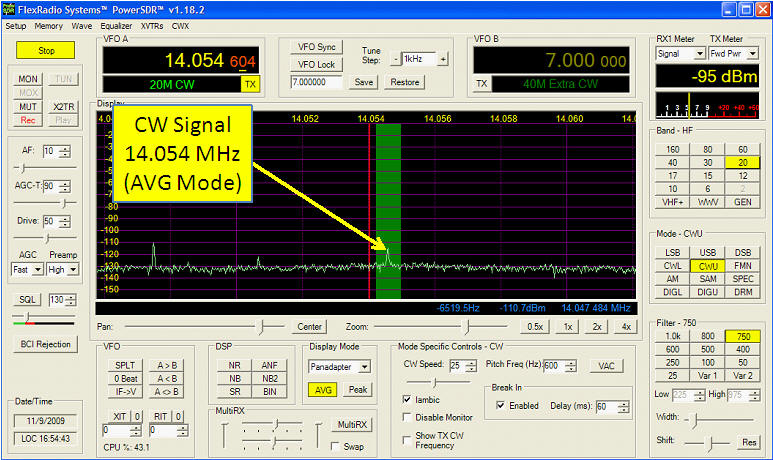Switch to DIGU mode
The image size is (773, 460).
(x=707, y=292)
